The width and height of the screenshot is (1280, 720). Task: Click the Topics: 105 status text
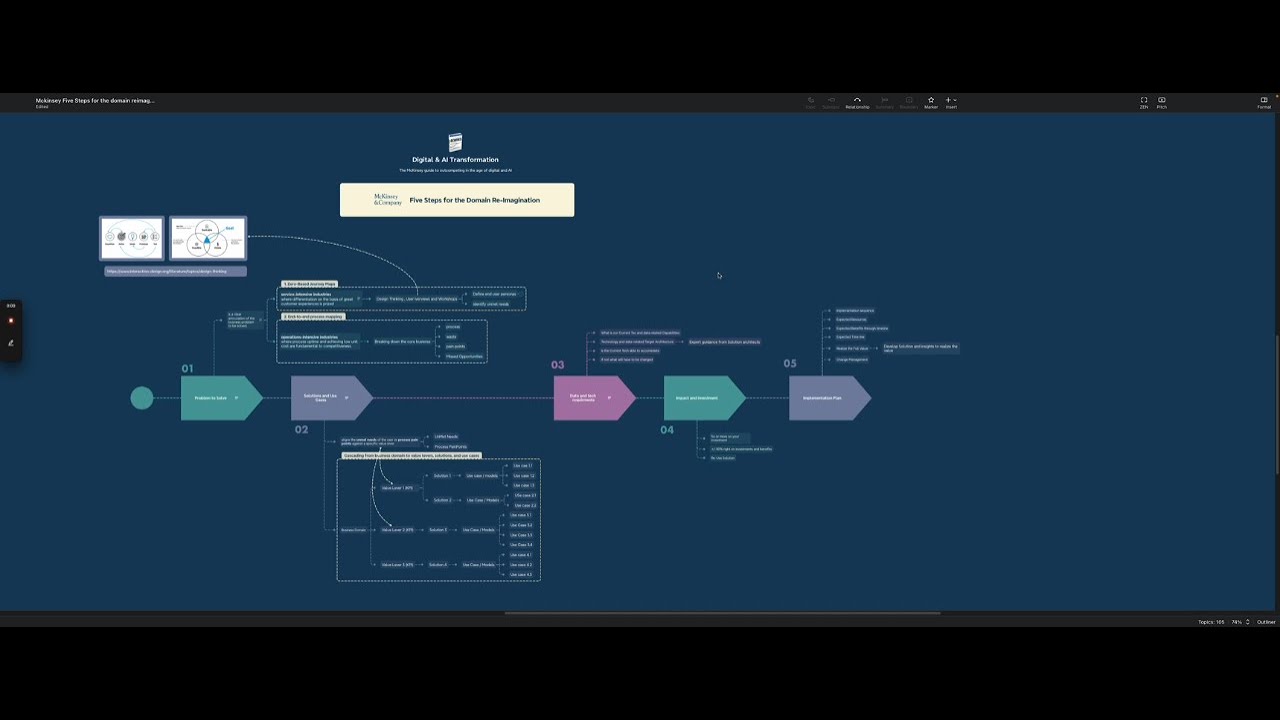[x=1211, y=622]
